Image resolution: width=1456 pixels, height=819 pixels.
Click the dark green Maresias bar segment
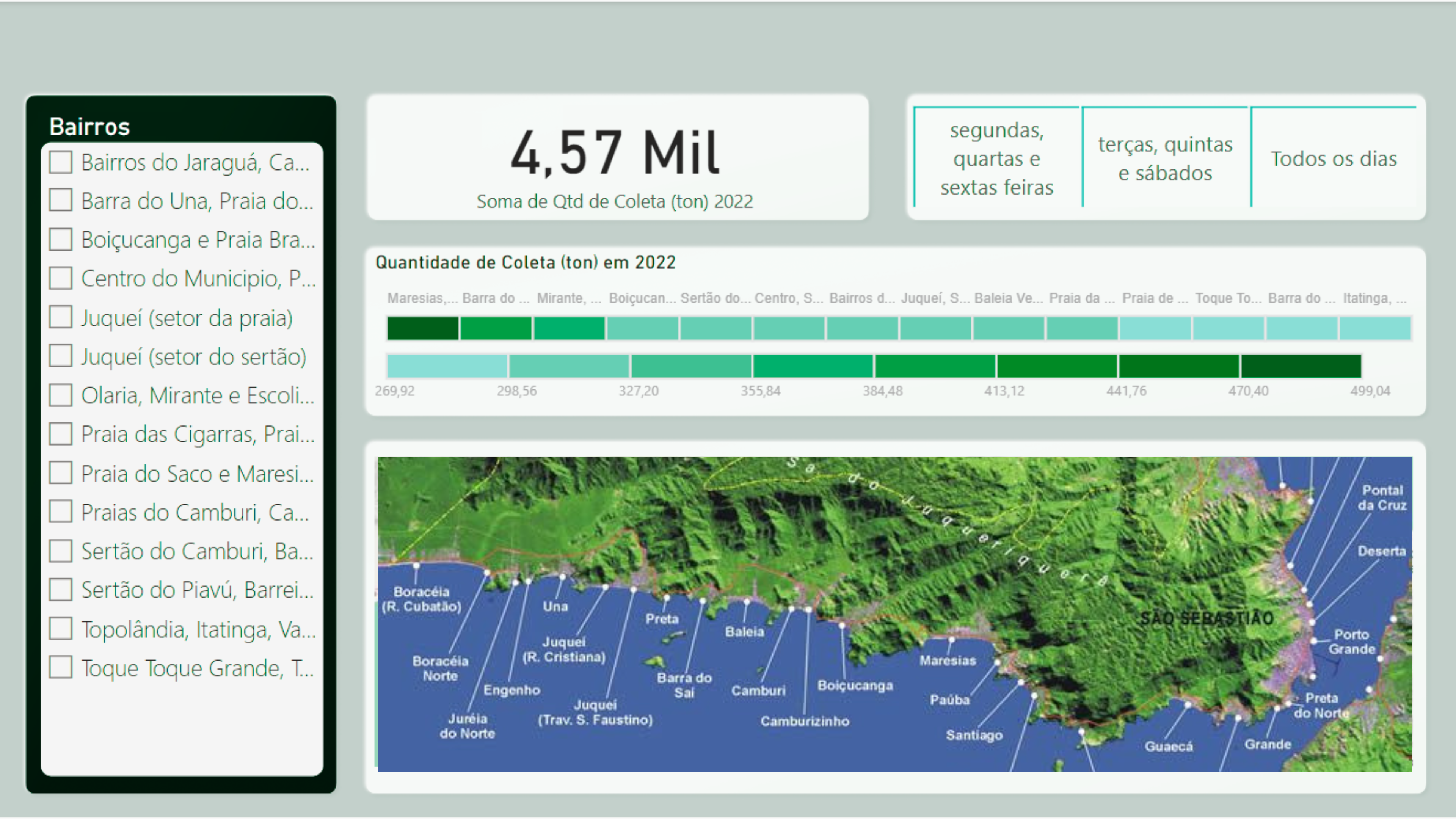pos(423,328)
